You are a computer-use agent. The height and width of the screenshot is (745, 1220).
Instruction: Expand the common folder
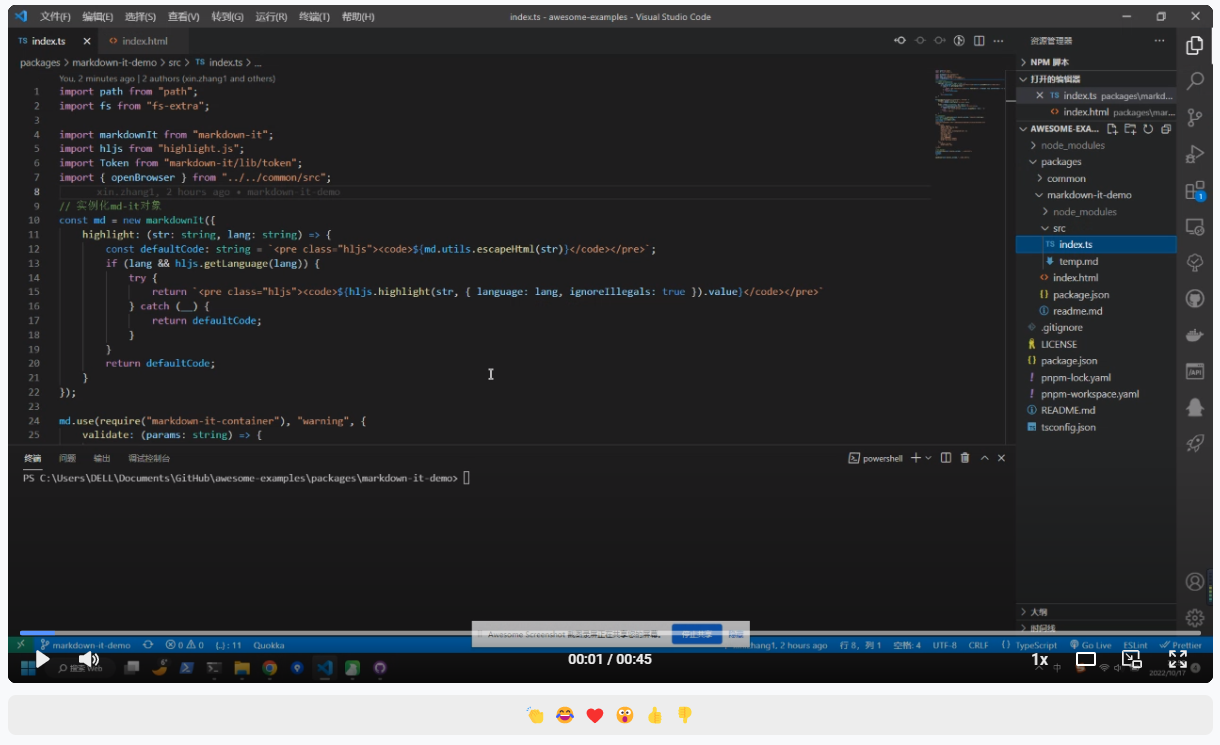click(x=1097, y=178)
